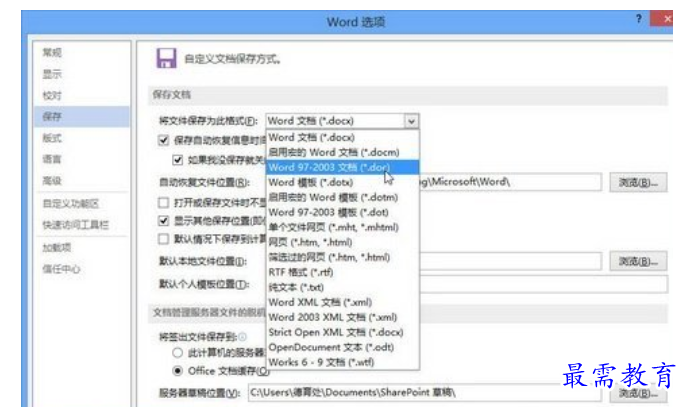Open 快速访问工具栏 settings
684x407 pixels.
pos(75,225)
